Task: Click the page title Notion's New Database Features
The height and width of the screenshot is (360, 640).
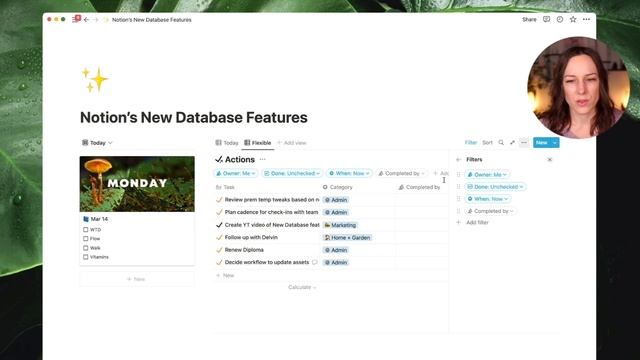Action: 193,118
